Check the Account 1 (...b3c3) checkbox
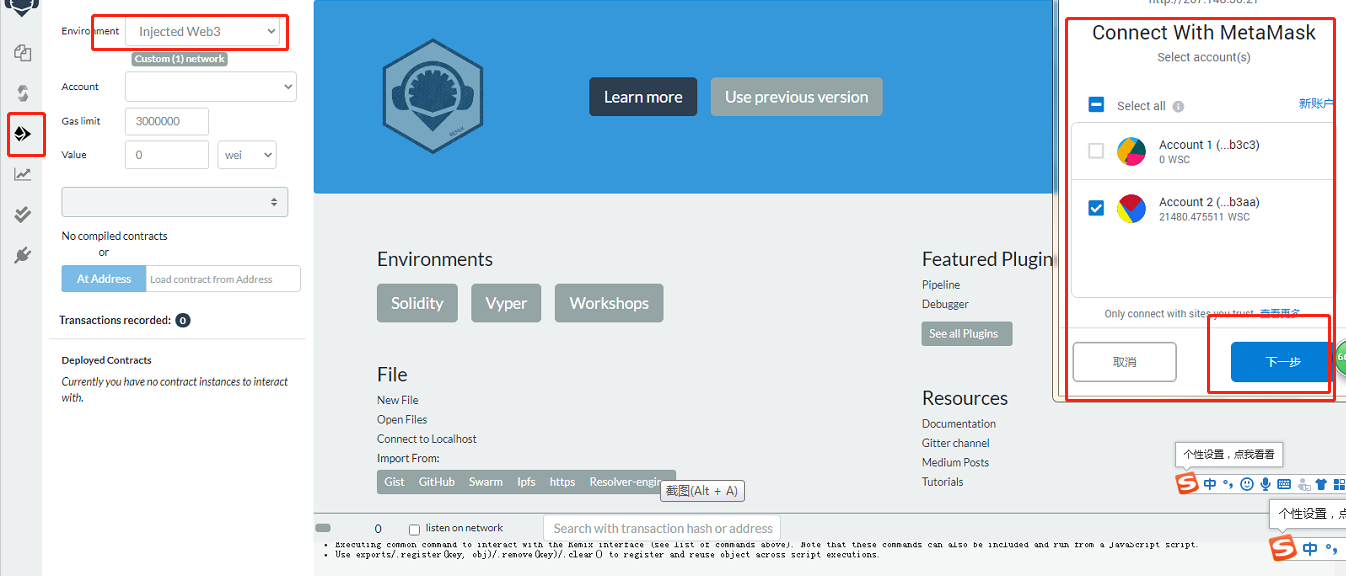The width and height of the screenshot is (1346, 576). coord(1096,151)
